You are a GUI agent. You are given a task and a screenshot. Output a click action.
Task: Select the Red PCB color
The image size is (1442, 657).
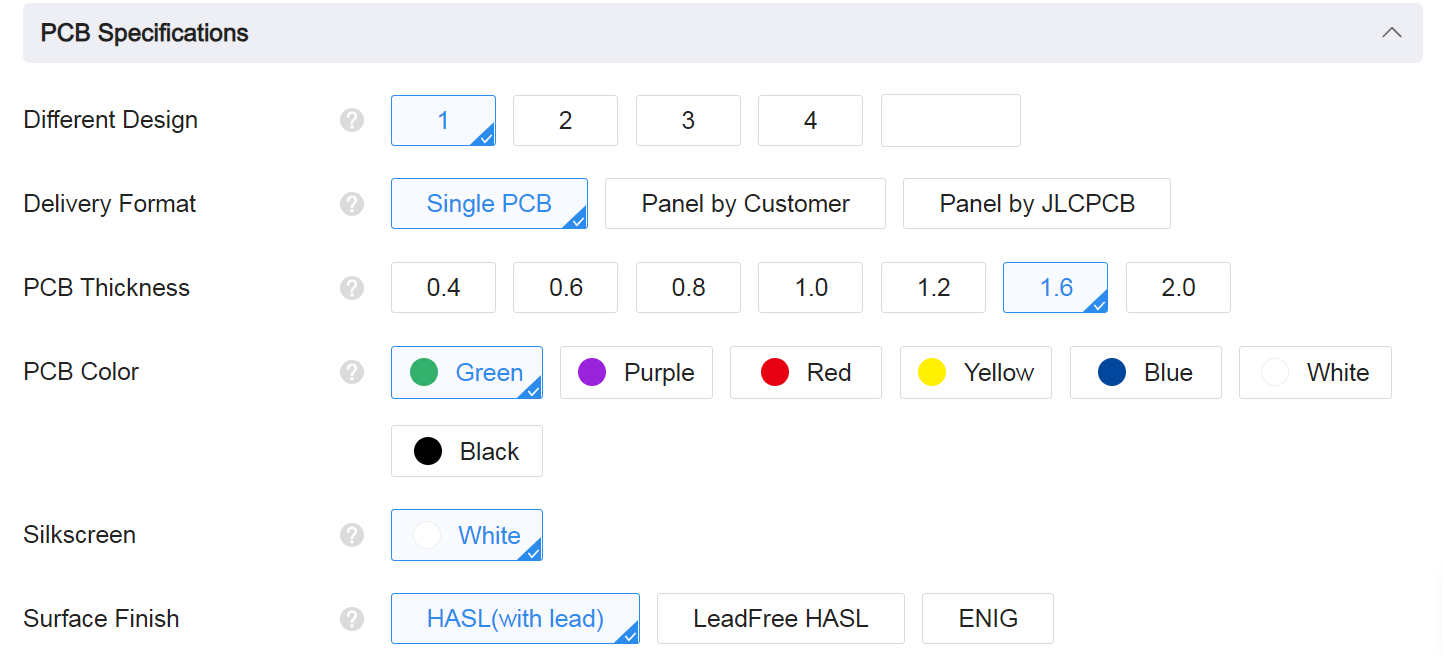click(x=806, y=372)
